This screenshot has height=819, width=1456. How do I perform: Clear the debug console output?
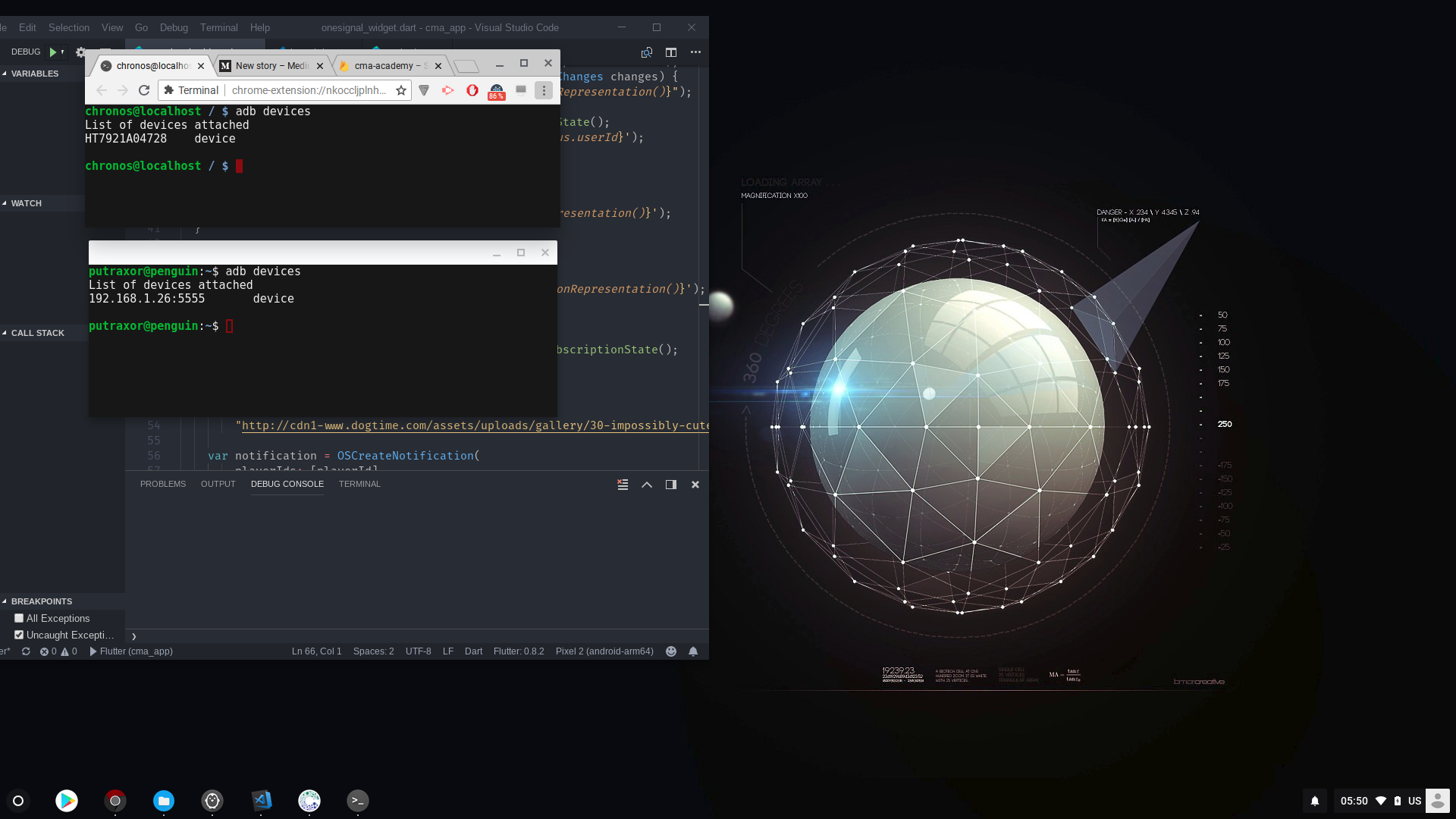click(x=623, y=485)
